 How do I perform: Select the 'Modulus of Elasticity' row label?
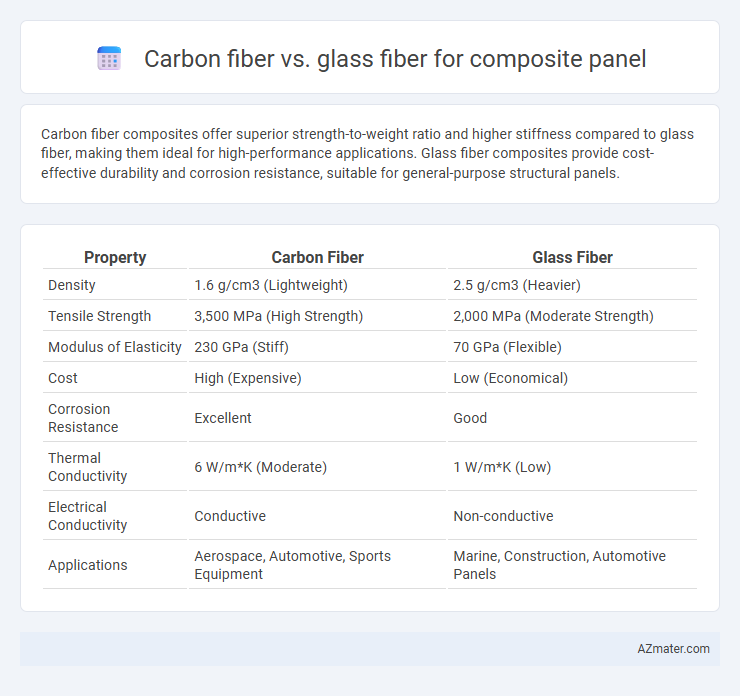click(115, 347)
